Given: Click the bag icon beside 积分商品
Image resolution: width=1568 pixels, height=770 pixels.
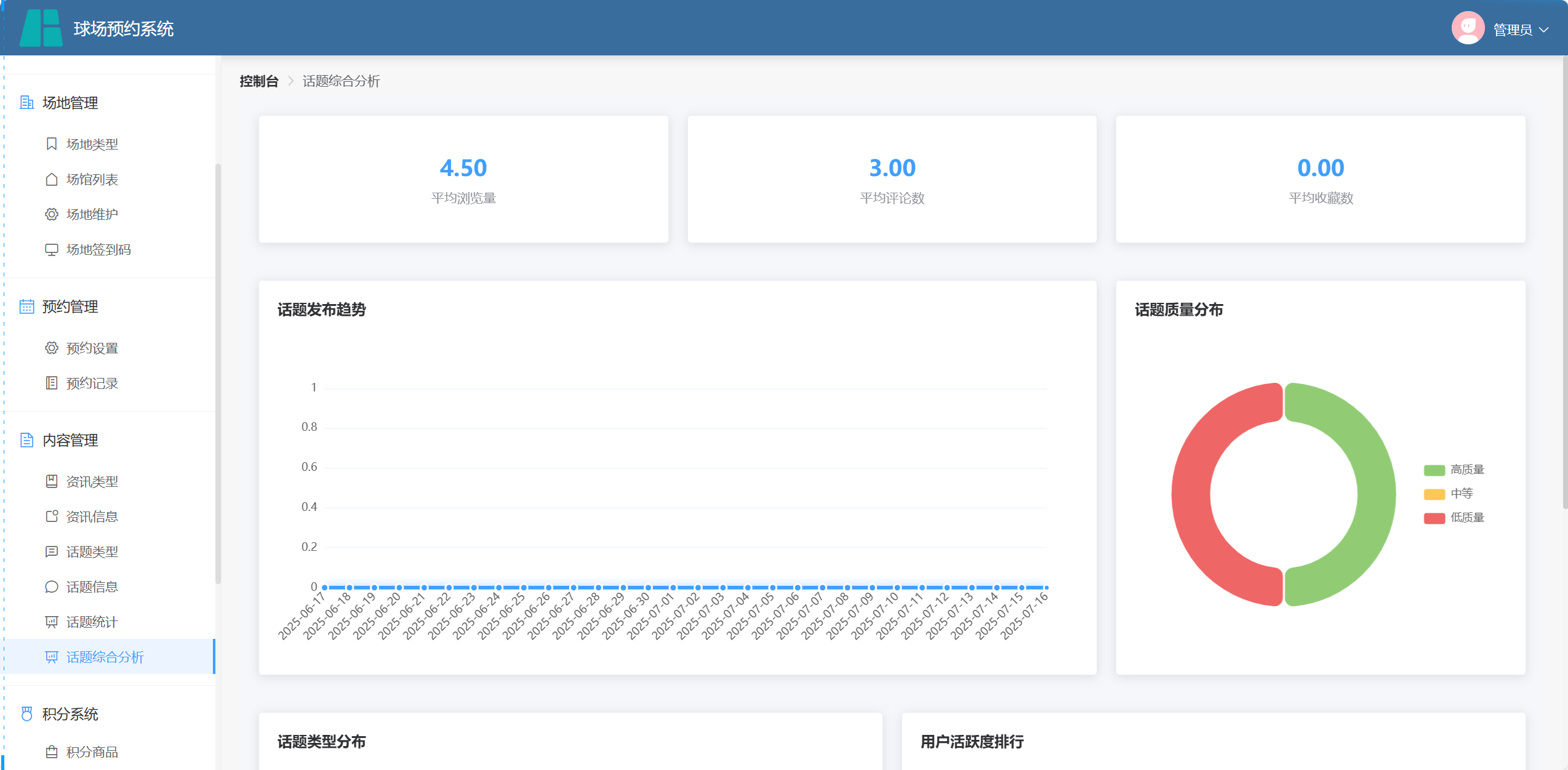Looking at the screenshot, I should tap(52, 752).
